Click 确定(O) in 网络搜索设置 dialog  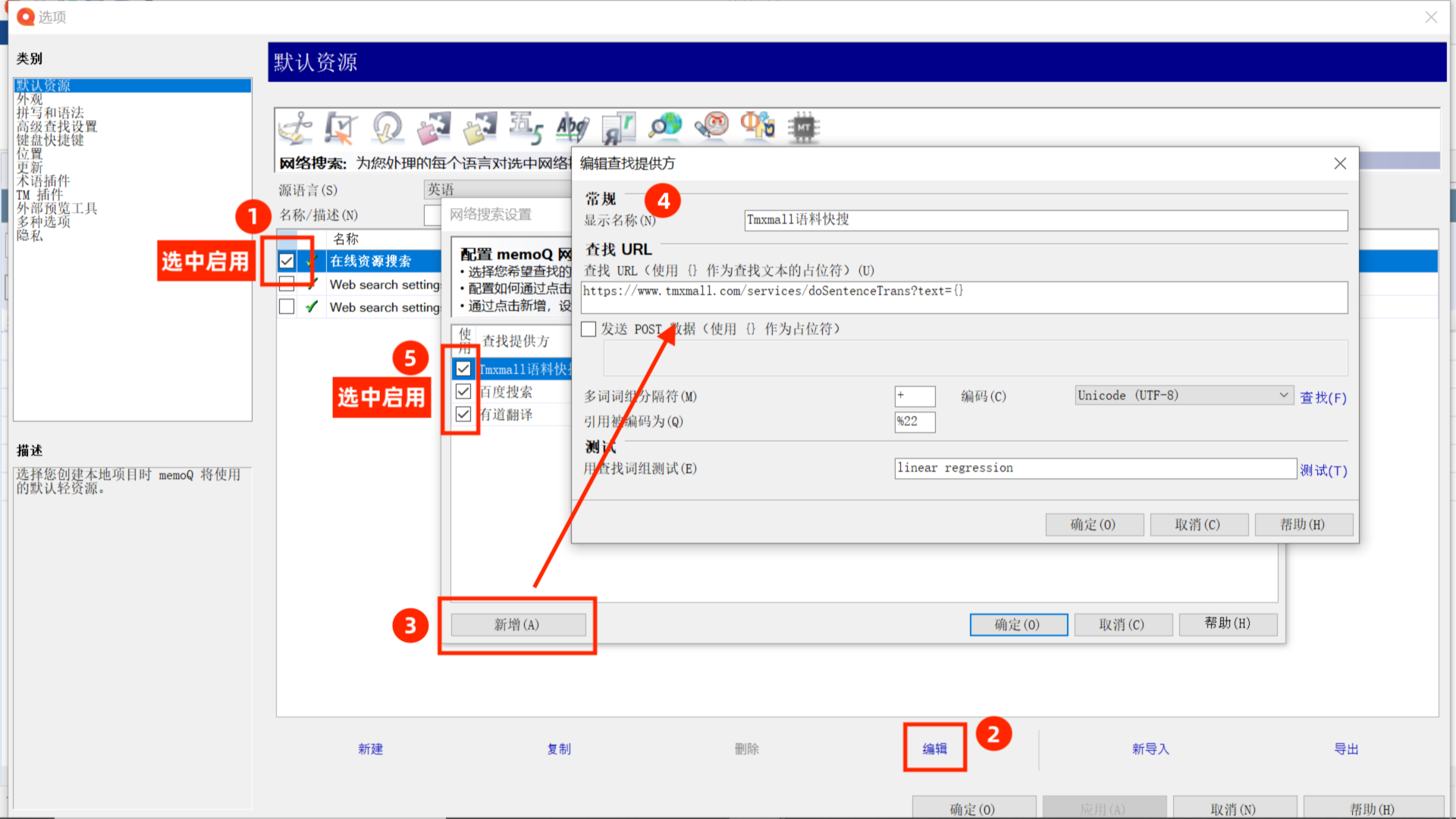point(1018,625)
